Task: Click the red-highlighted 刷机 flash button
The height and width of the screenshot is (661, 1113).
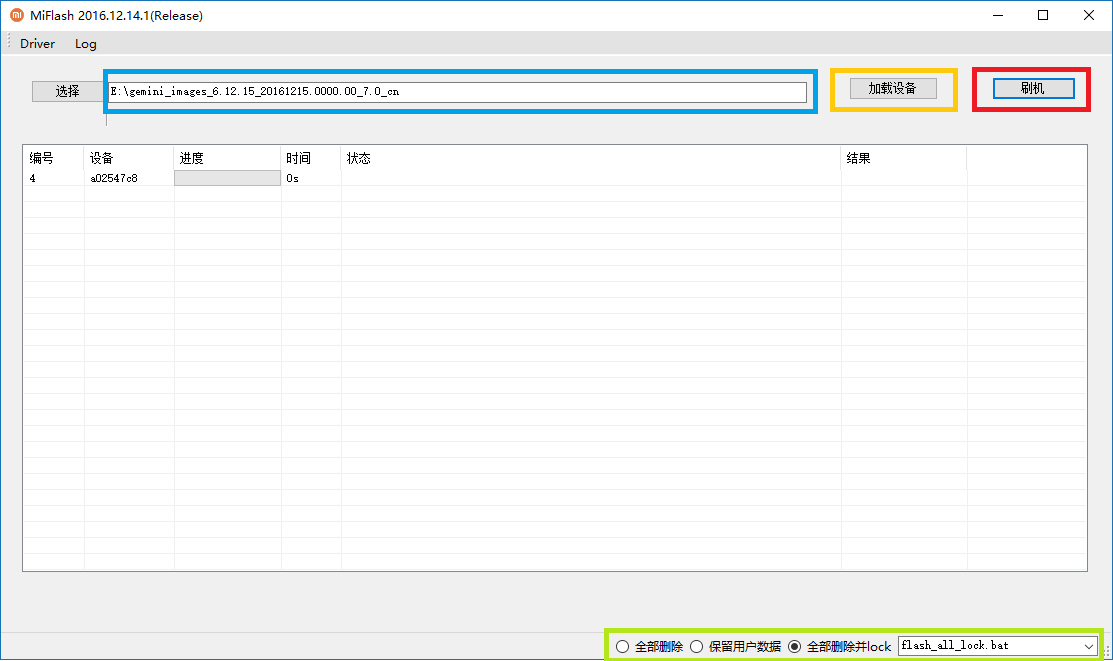Action: (1031, 88)
